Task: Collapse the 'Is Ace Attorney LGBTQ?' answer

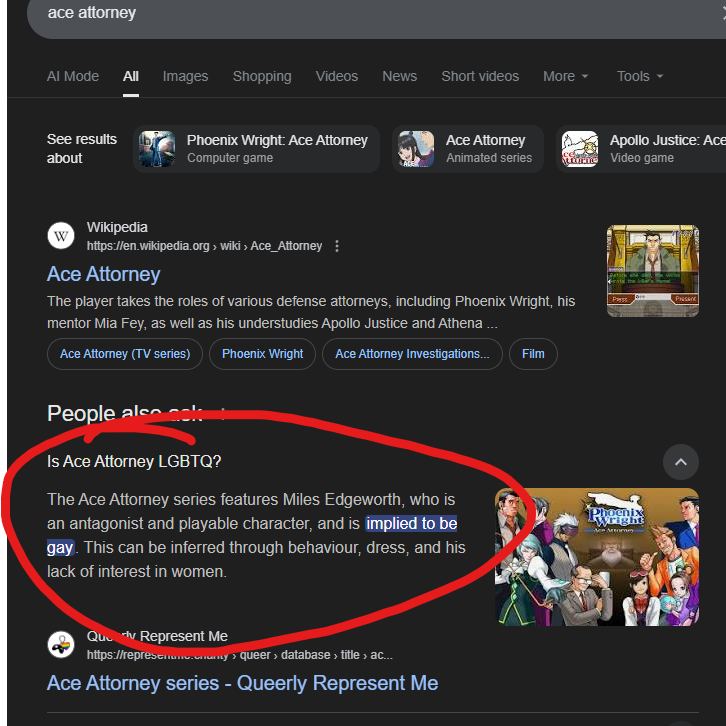Action: click(x=680, y=462)
